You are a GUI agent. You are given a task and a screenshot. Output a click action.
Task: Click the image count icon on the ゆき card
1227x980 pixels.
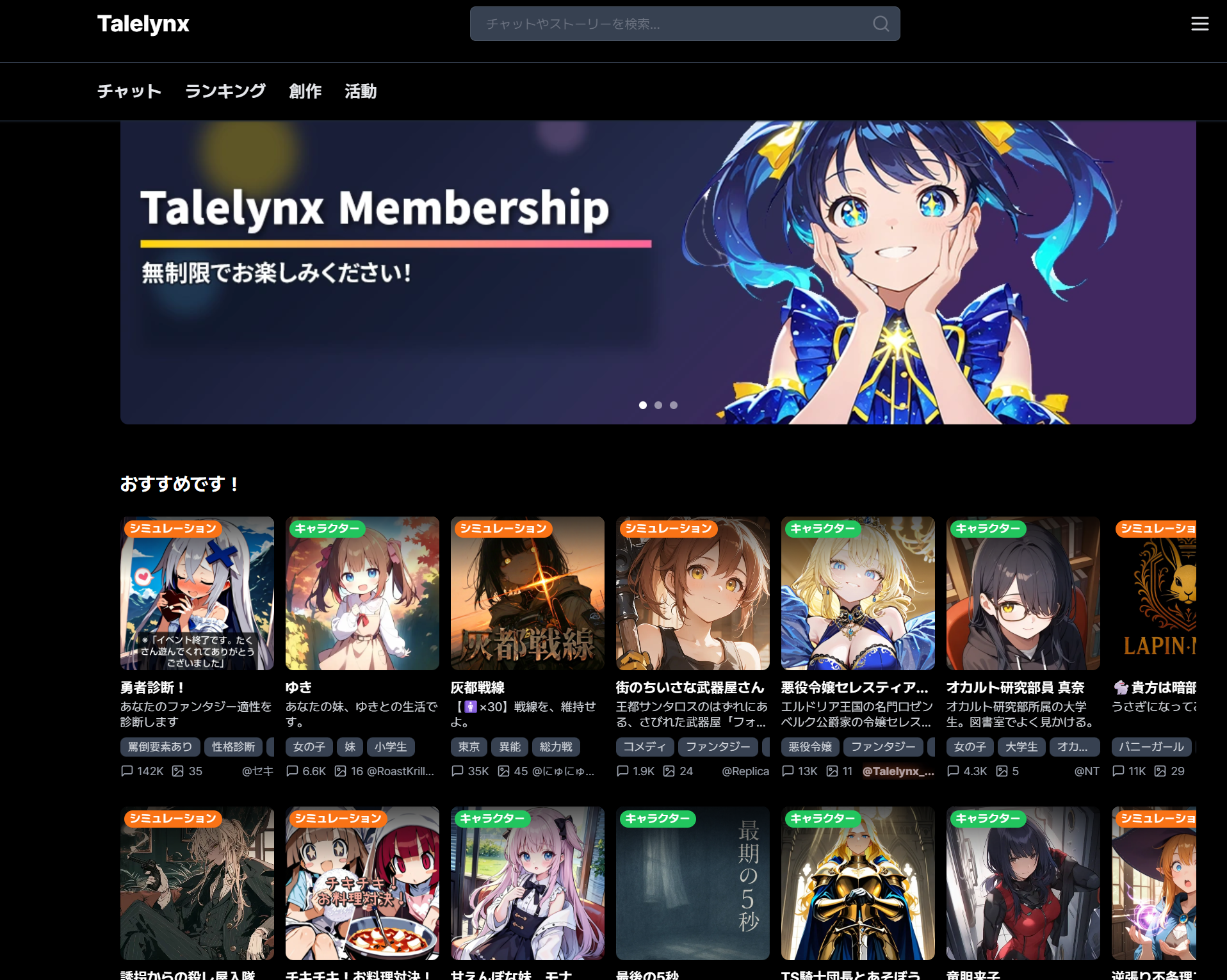[x=339, y=771]
